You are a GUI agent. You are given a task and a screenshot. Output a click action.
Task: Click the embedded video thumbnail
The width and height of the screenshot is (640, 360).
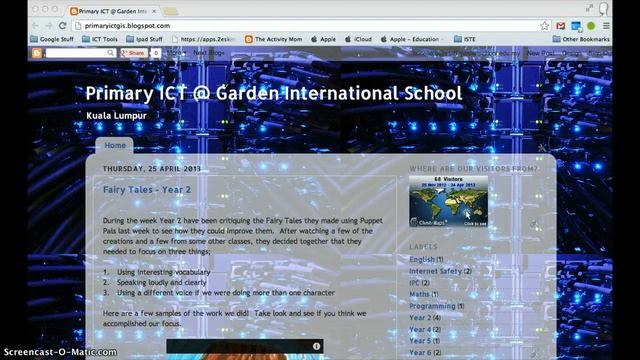point(245,349)
